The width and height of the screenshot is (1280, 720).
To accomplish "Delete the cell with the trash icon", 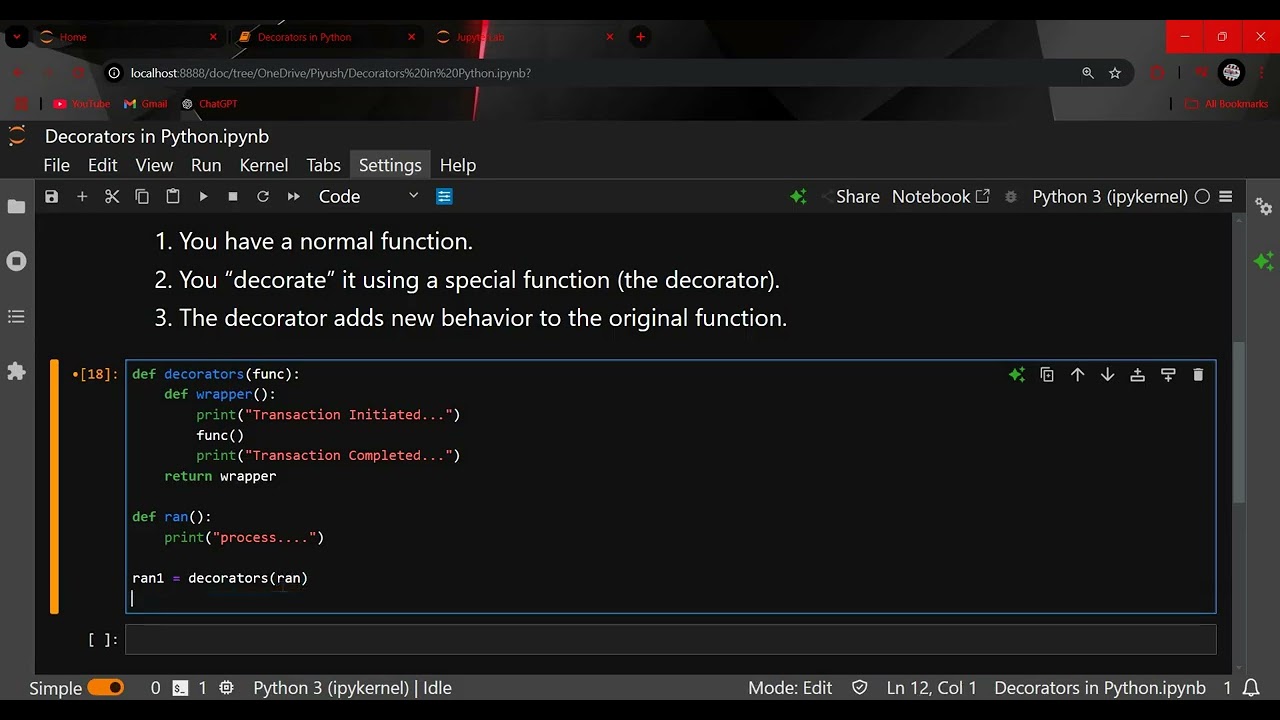I will click(x=1198, y=375).
